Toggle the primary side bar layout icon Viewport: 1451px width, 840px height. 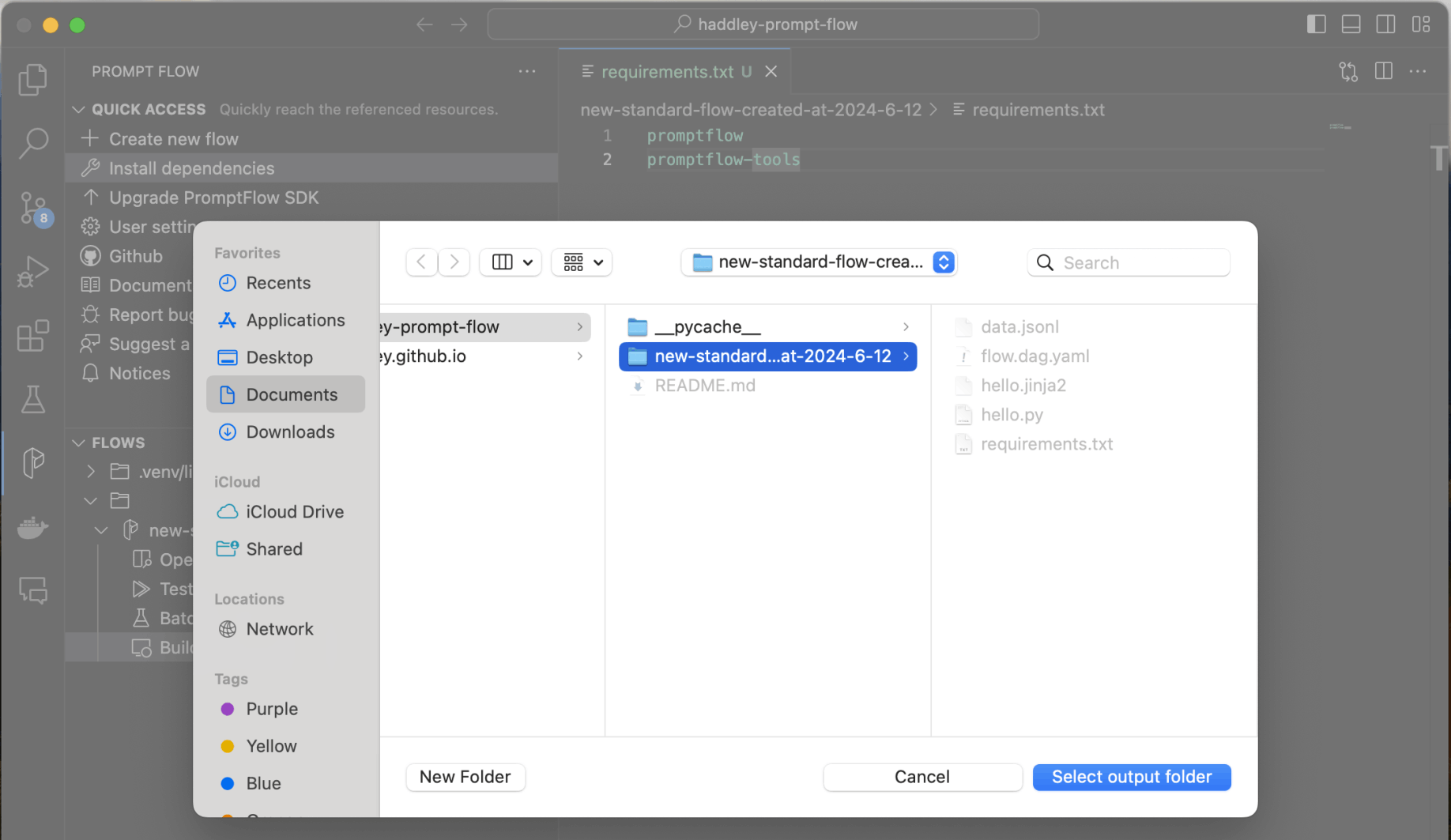pyautogui.click(x=1316, y=24)
